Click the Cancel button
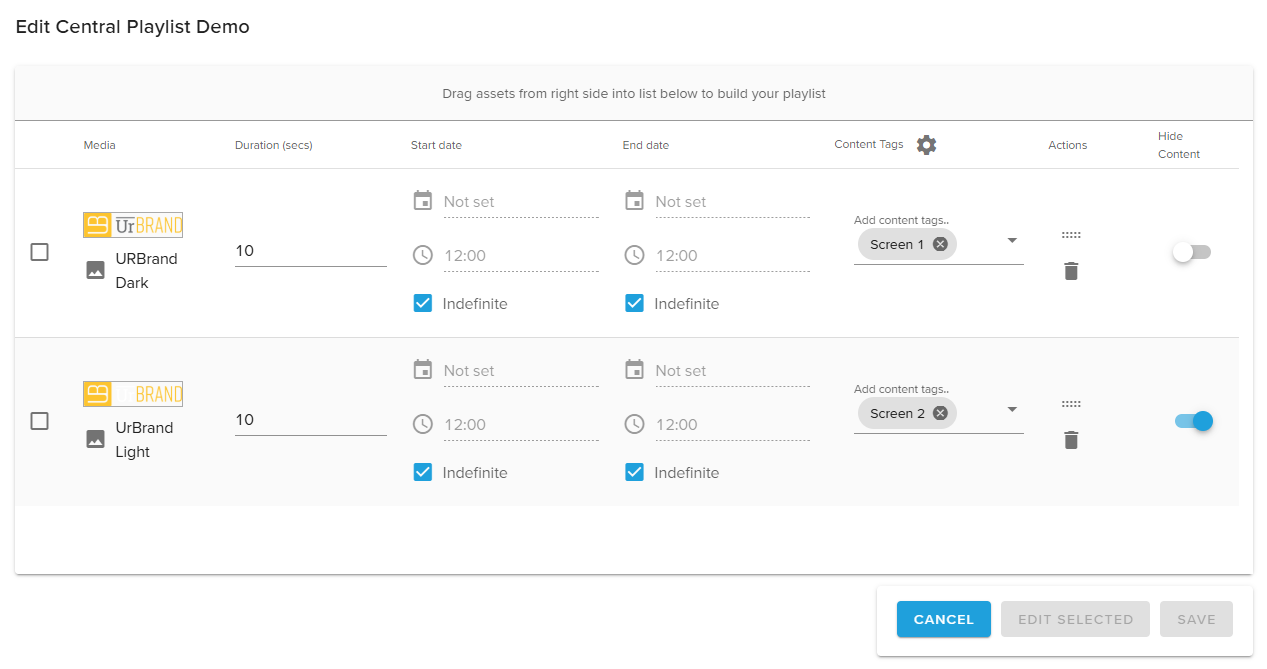1267x669 pixels. point(943,619)
